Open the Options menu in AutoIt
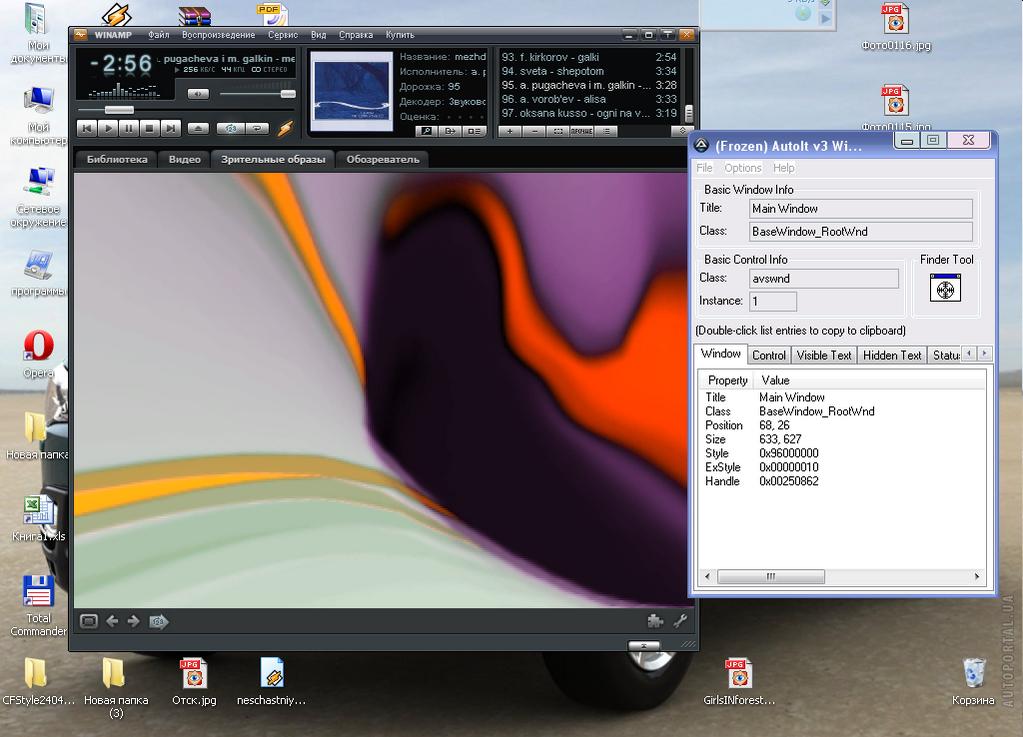The height and width of the screenshot is (737, 1023). (x=743, y=168)
